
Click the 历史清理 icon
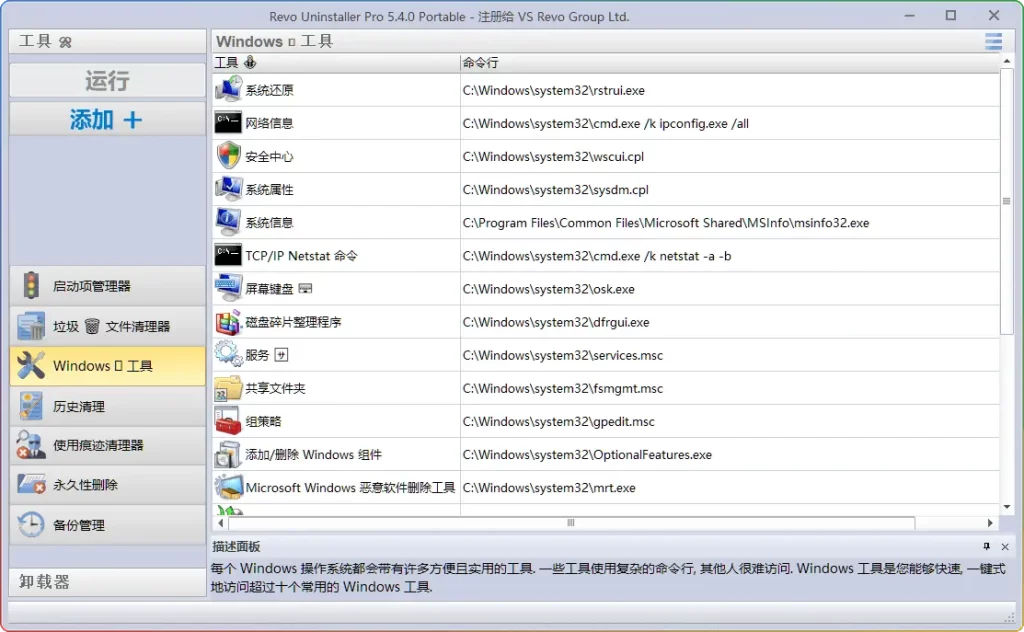click(x=31, y=405)
